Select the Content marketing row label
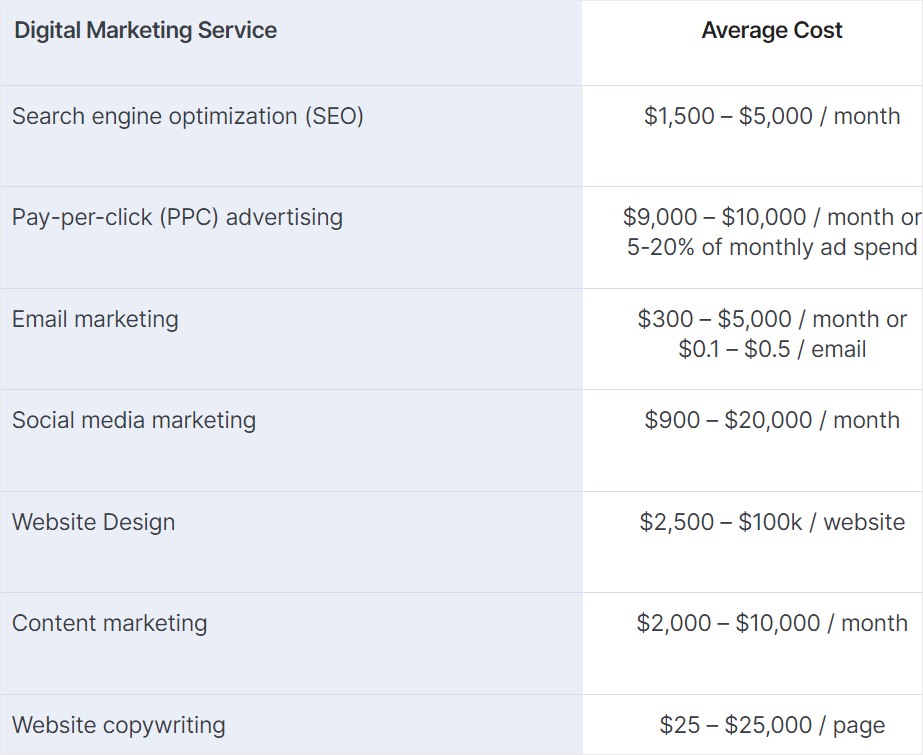Screen dimensions: 923x755 (109, 624)
